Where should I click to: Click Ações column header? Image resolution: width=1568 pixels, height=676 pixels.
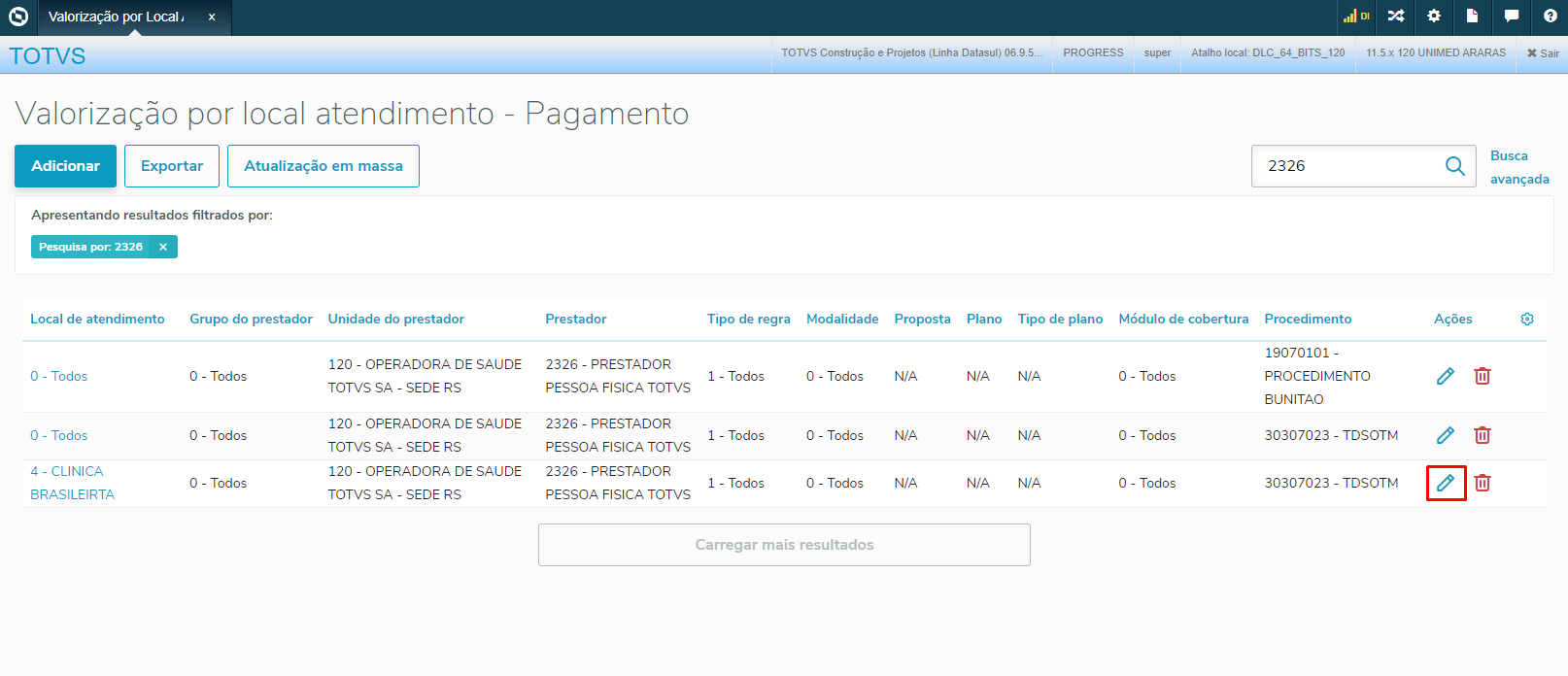pos(1453,319)
